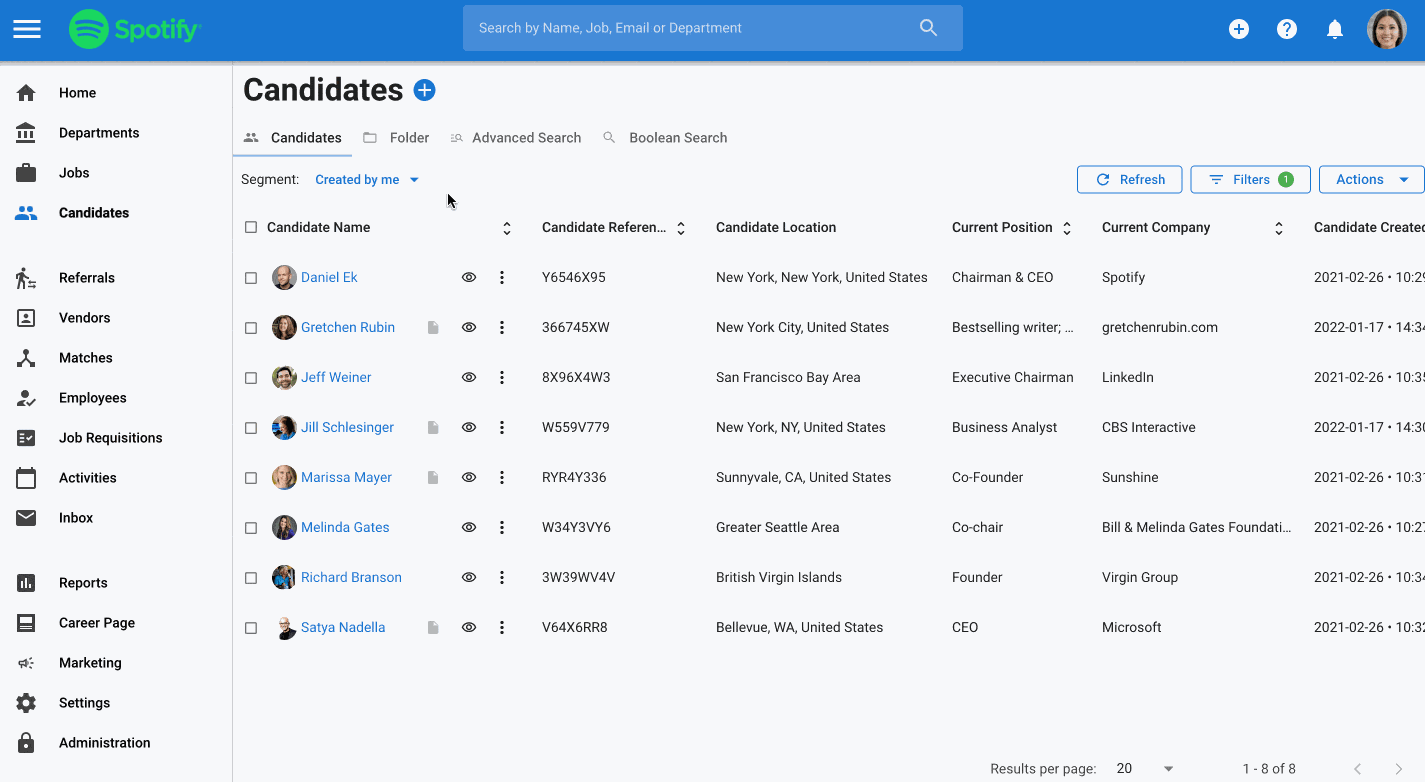Sort by Candidate Name arrows
Viewport: 1425px width, 782px height.
click(x=507, y=228)
